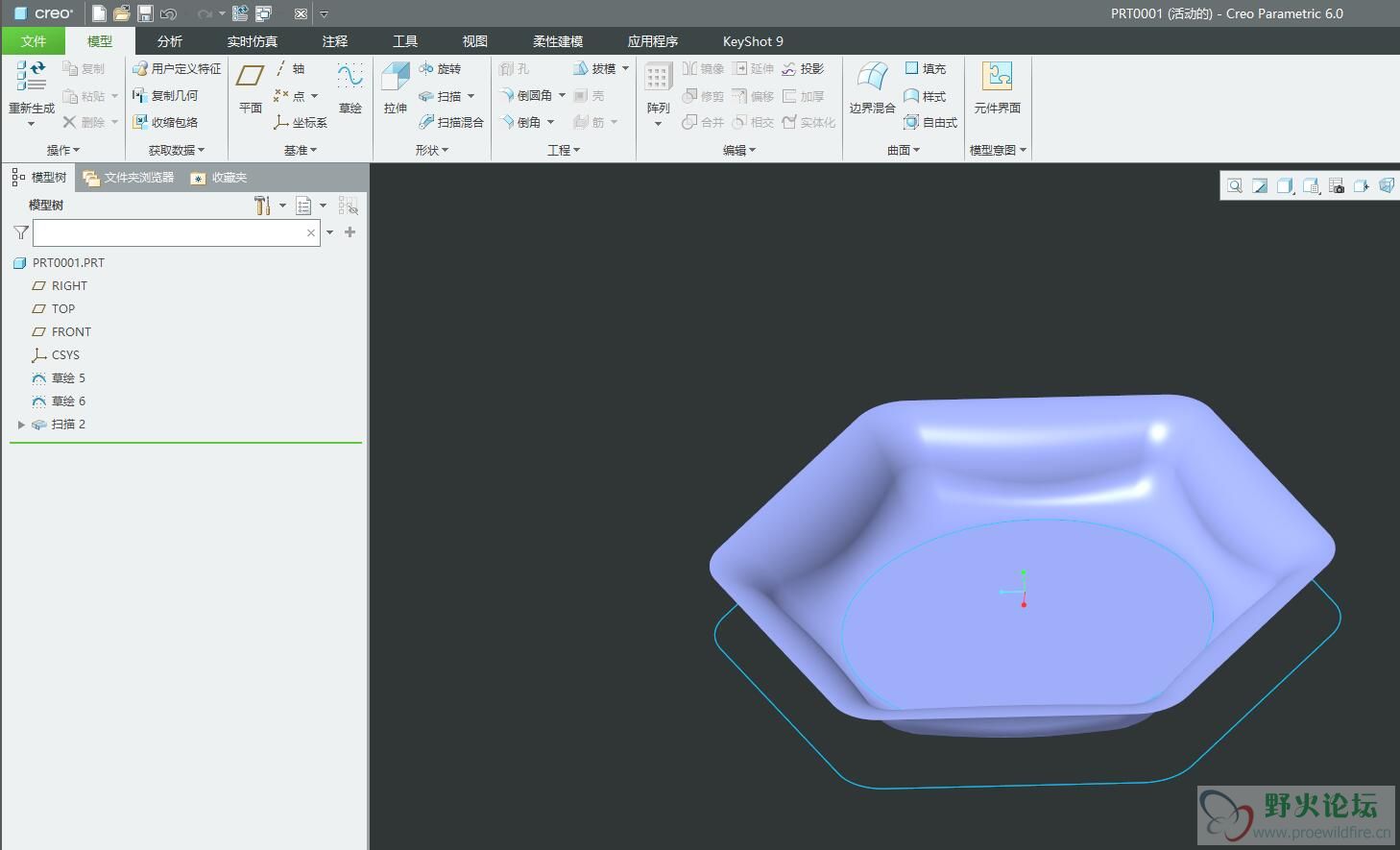Click the Extrude (拉伸) tool icon

coord(395,79)
